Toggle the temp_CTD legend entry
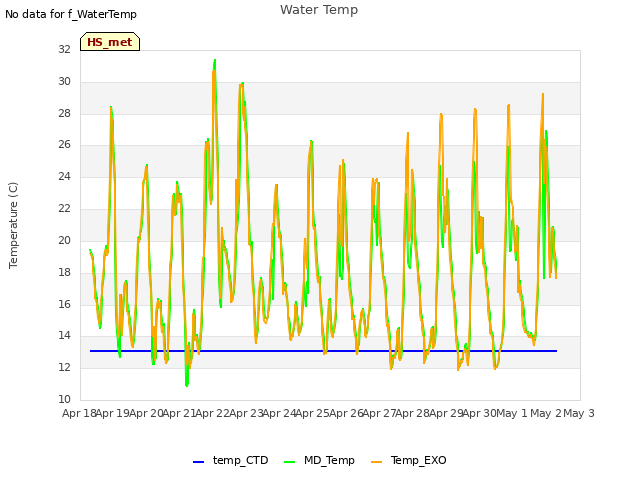 [230, 460]
